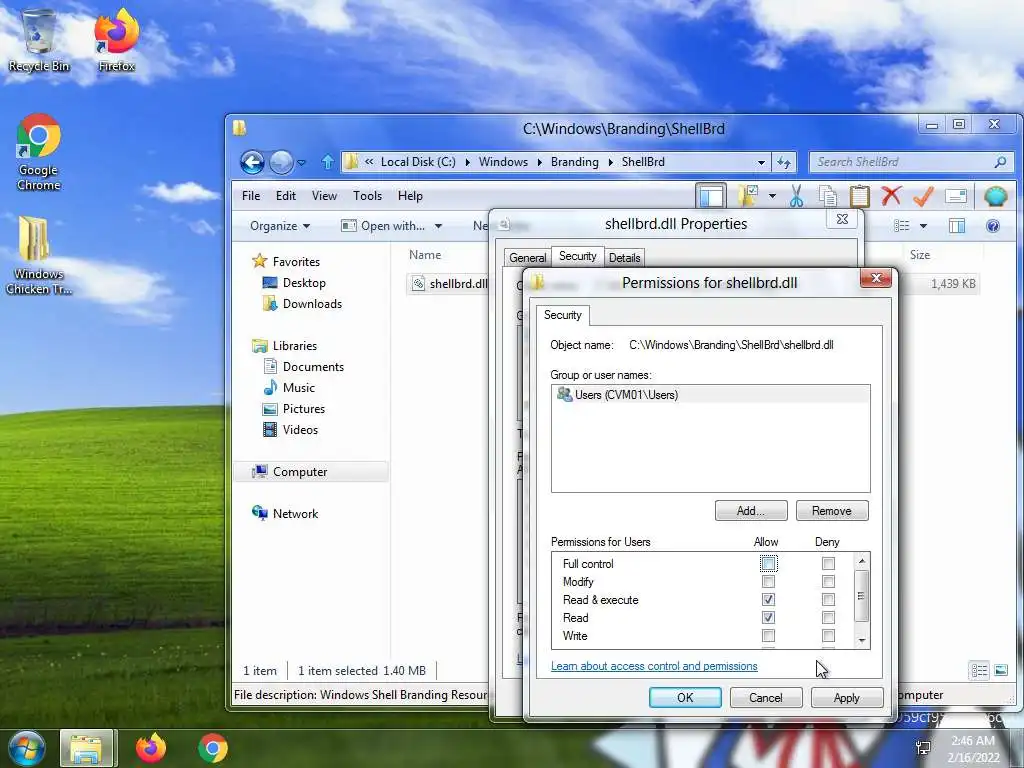Expand address bar history dropdown

pyautogui.click(x=761, y=162)
